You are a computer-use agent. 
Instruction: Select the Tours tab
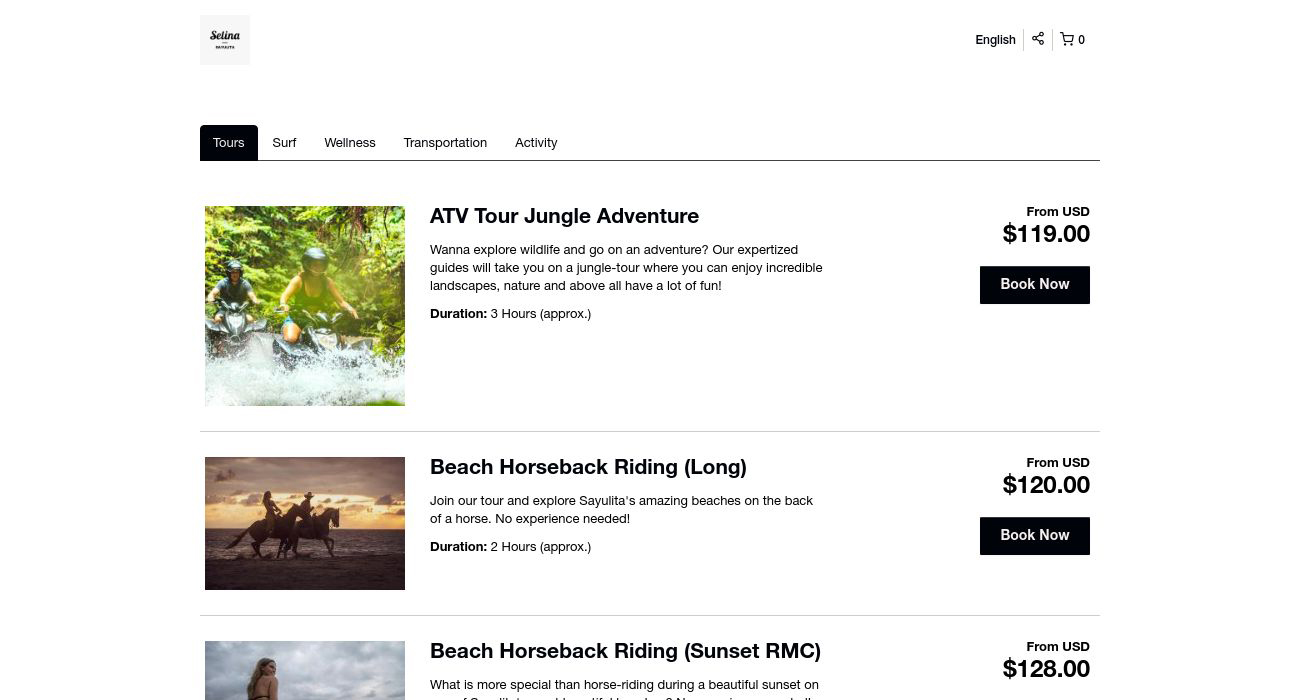(x=229, y=143)
